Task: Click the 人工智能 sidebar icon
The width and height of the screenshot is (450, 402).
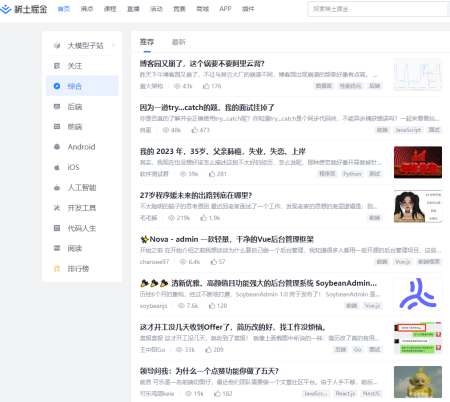Action: (x=57, y=188)
